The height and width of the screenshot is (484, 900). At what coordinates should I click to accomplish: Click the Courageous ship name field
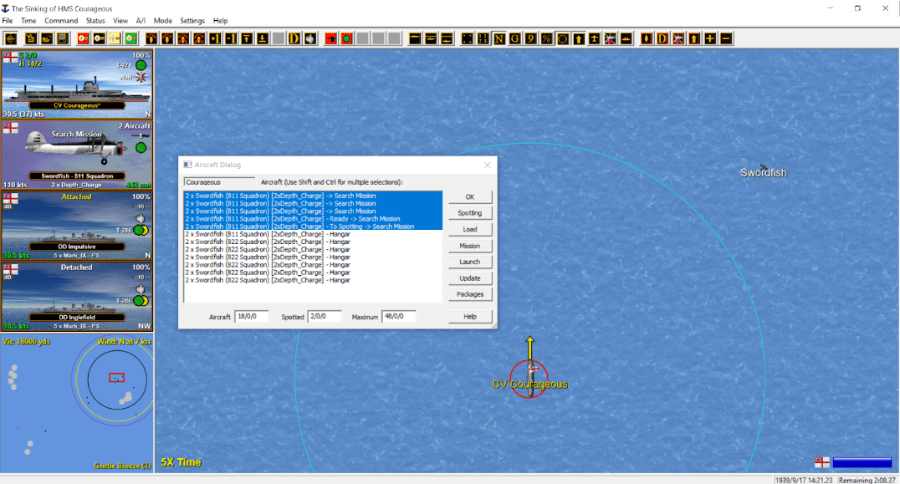coord(219,182)
